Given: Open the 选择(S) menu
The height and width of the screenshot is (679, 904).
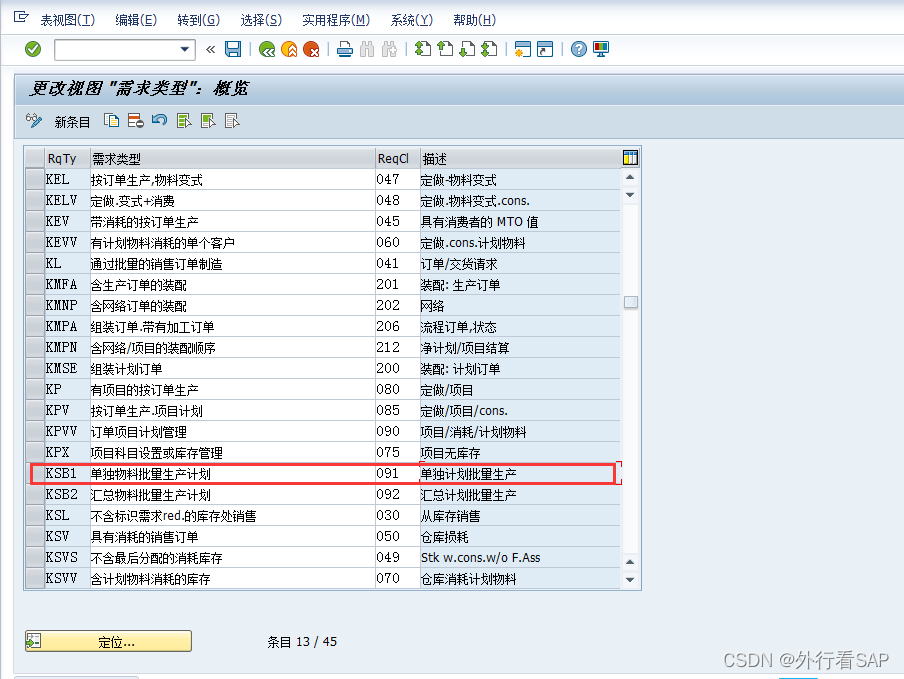Looking at the screenshot, I should pyautogui.click(x=261, y=20).
